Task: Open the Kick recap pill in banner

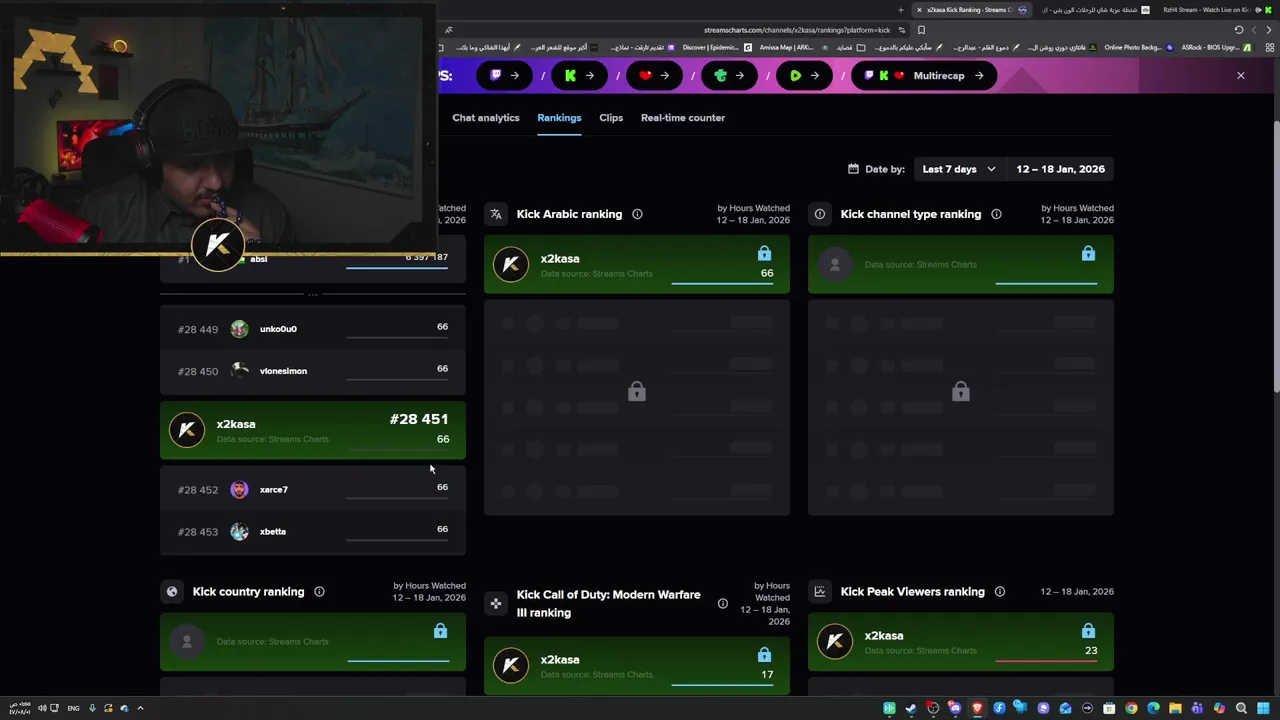Action: coord(579,75)
